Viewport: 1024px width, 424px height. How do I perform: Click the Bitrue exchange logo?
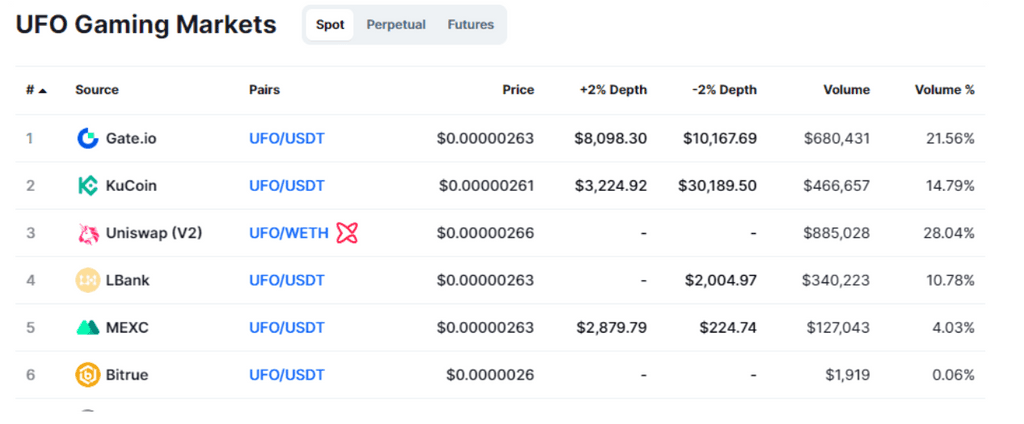coord(88,375)
